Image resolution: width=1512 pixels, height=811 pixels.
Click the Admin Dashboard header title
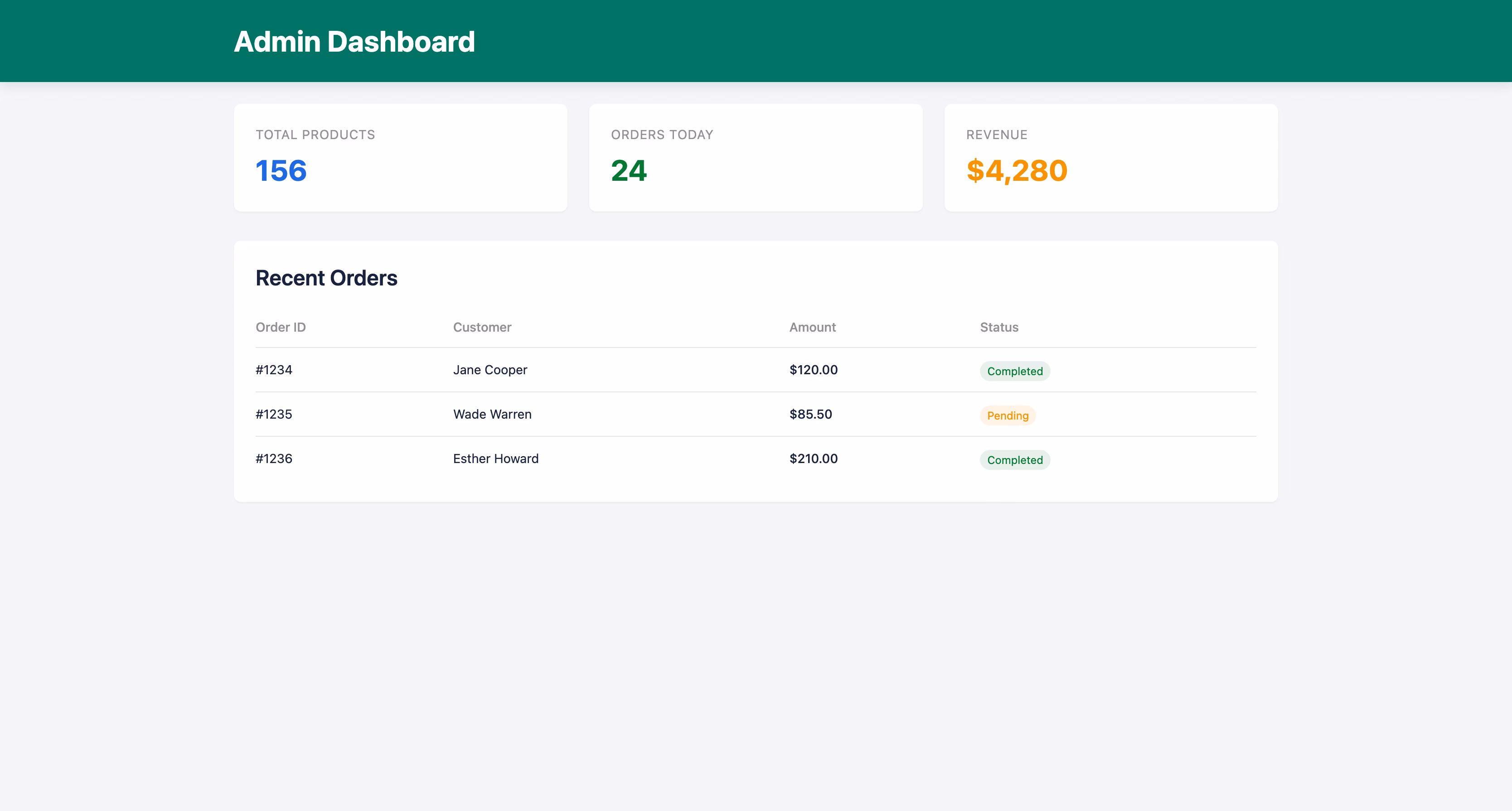pyautogui.click(x=354, y=41)
